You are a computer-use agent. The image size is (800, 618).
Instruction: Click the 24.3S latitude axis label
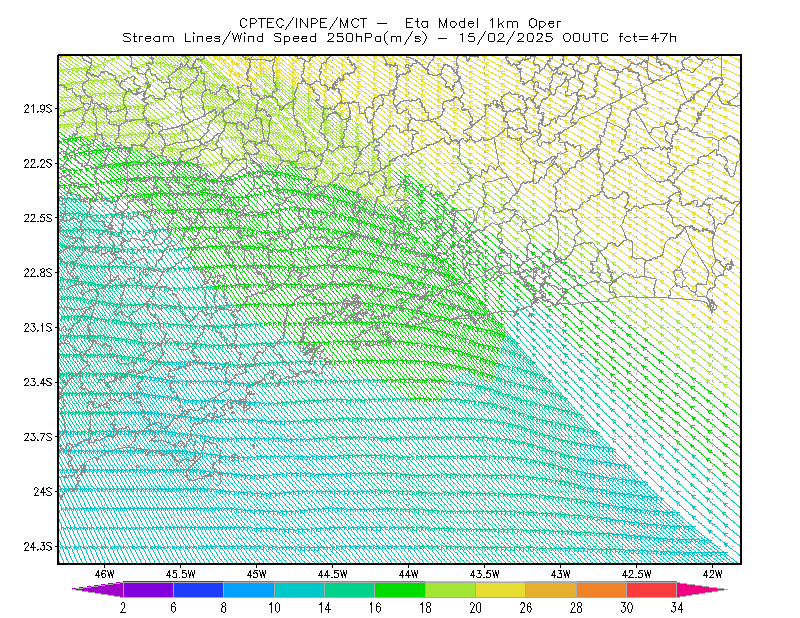pyautogui.click(x=38, y=547)
